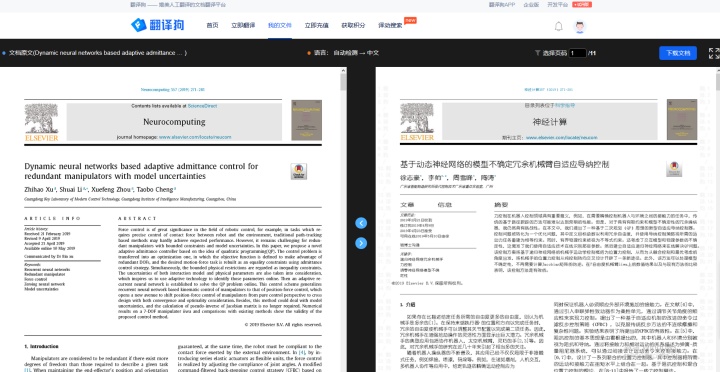Open the 立即翻译 menu item

coord(243,25)
